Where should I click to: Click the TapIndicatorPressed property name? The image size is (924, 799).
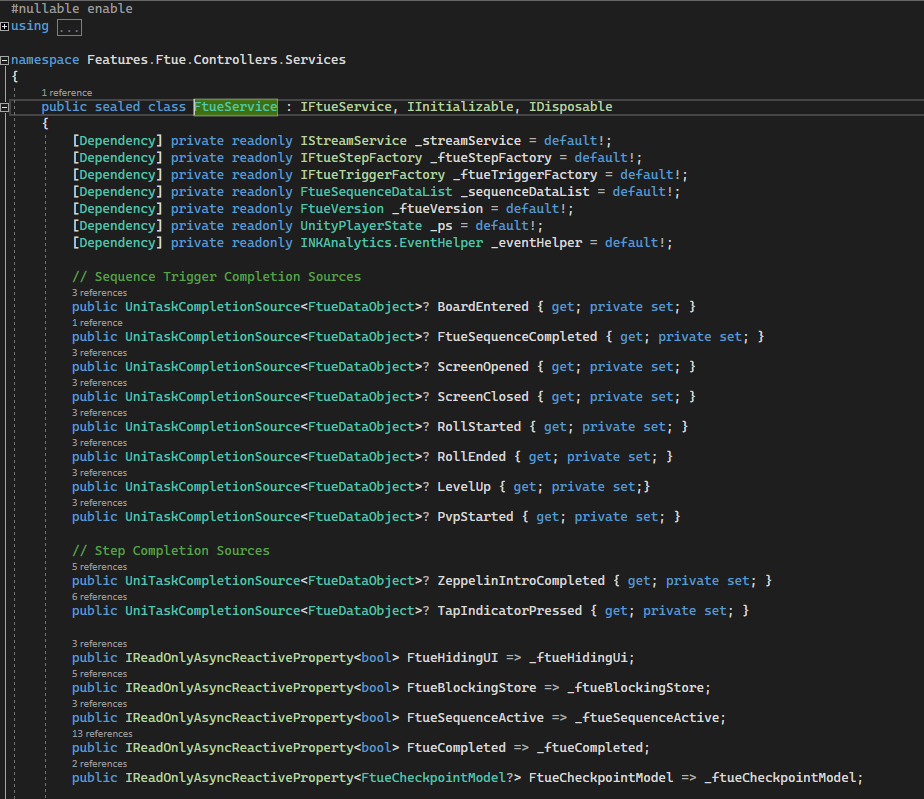point(510,611)
